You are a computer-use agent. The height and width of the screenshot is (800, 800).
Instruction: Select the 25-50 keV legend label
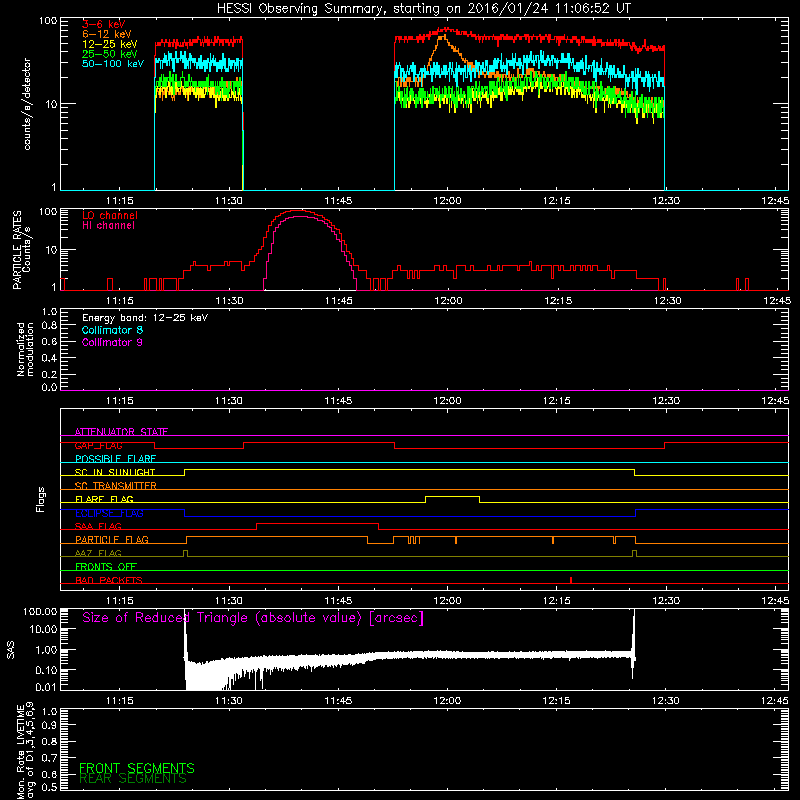coord(110,54)
